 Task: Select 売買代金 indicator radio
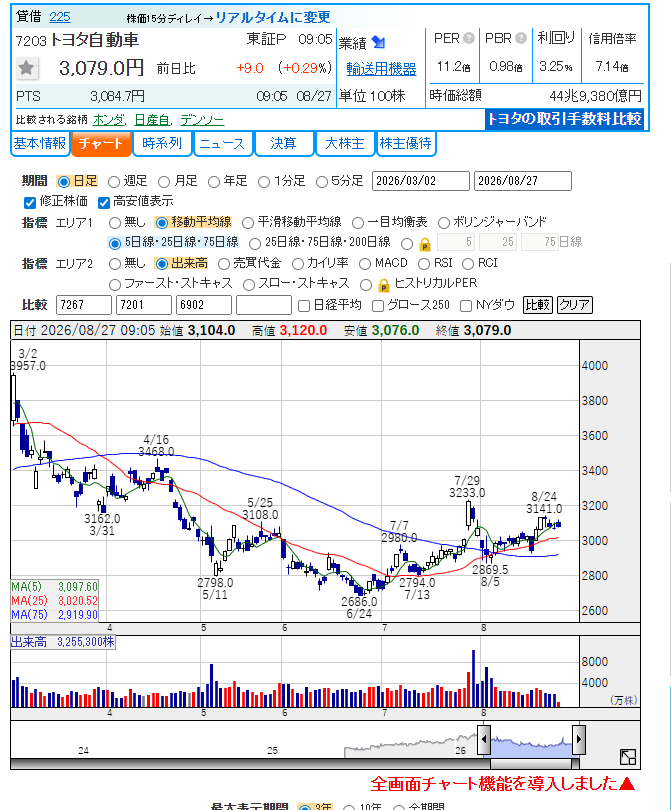coord(224,264)
